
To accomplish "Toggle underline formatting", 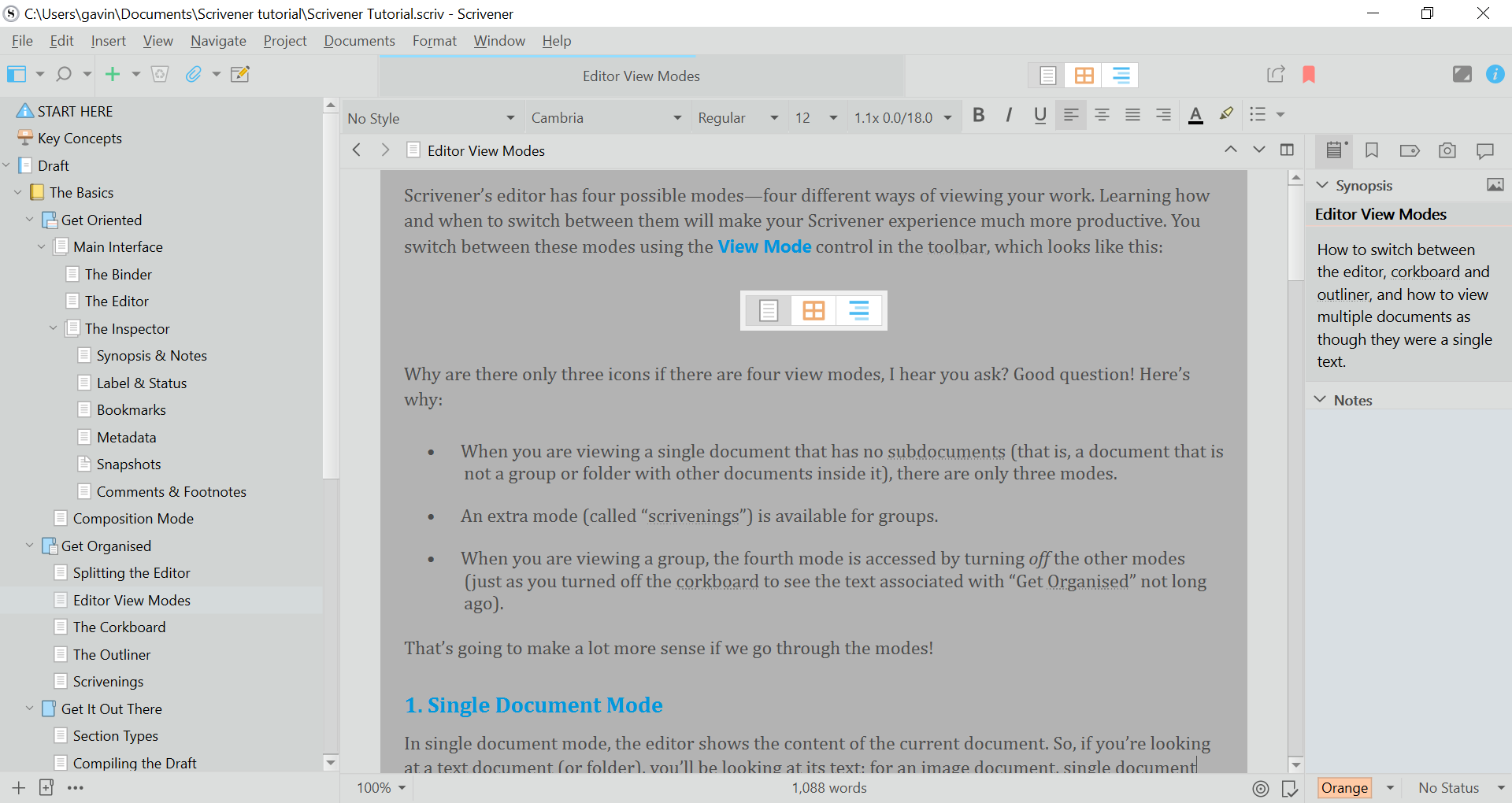I will 1040,115.
